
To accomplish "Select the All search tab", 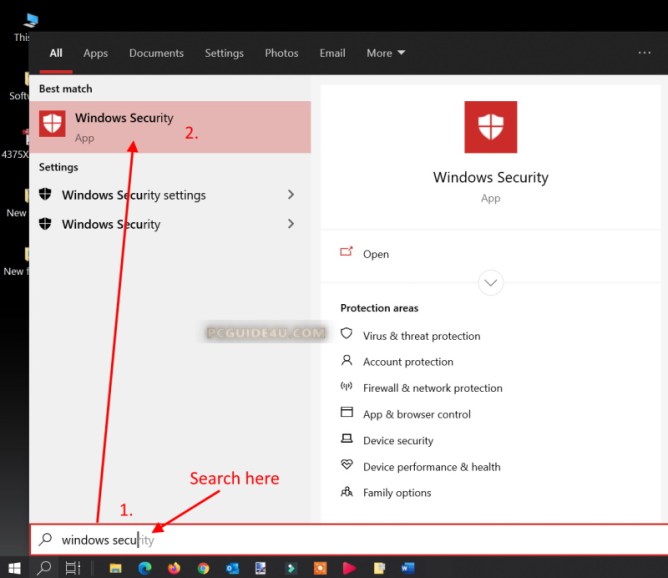I will pyautogui.click(x=56, y=53).
